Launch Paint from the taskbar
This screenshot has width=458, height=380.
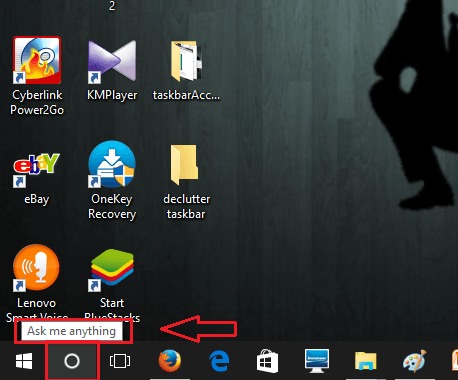tap(415, 361)
